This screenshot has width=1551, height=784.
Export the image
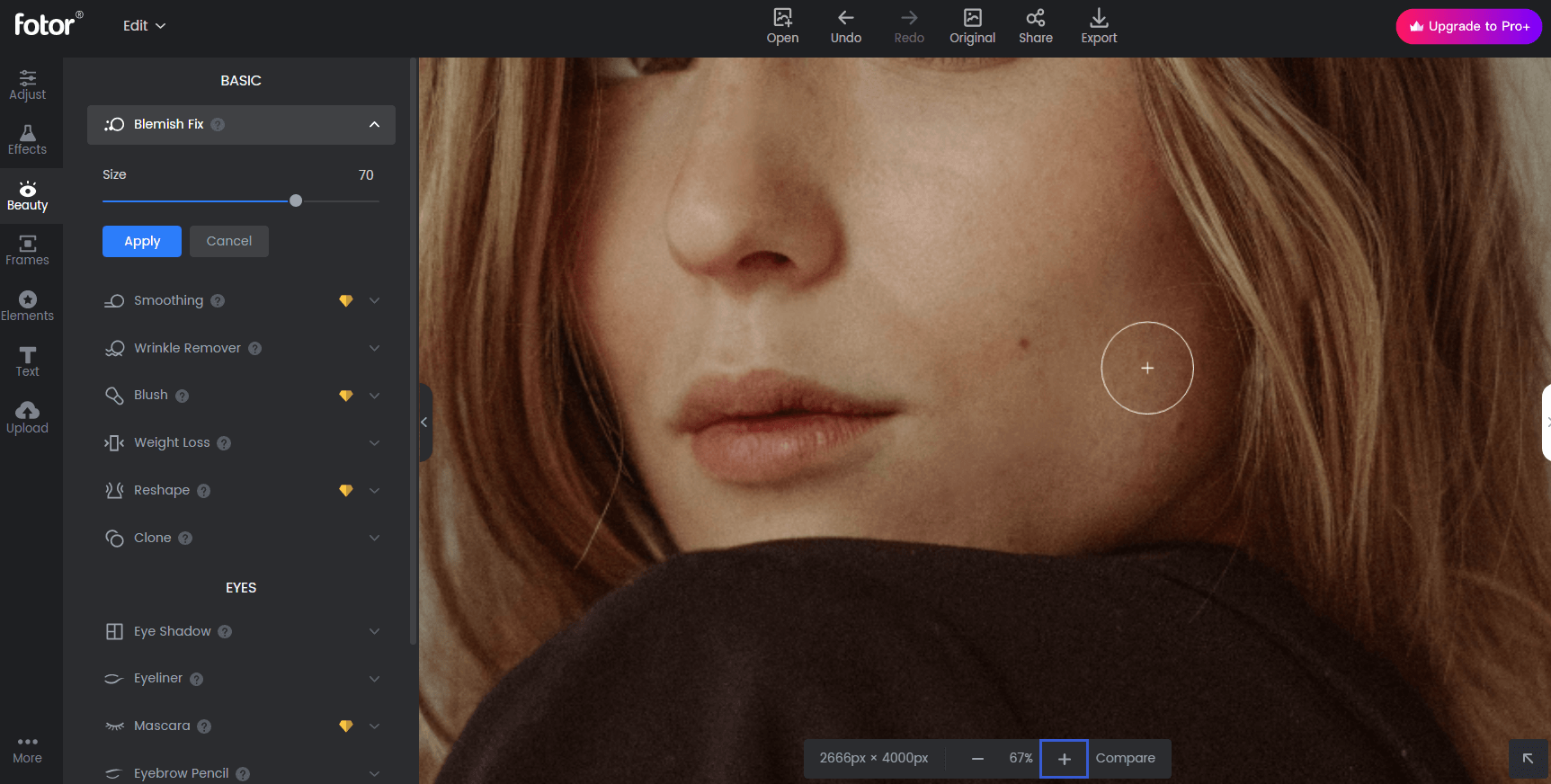click(x=1099, y=26)
